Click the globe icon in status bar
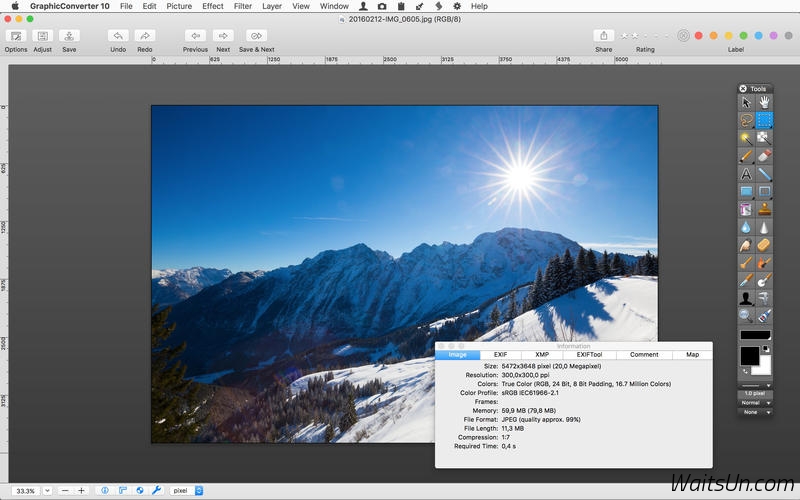 [x=139, y=490]
